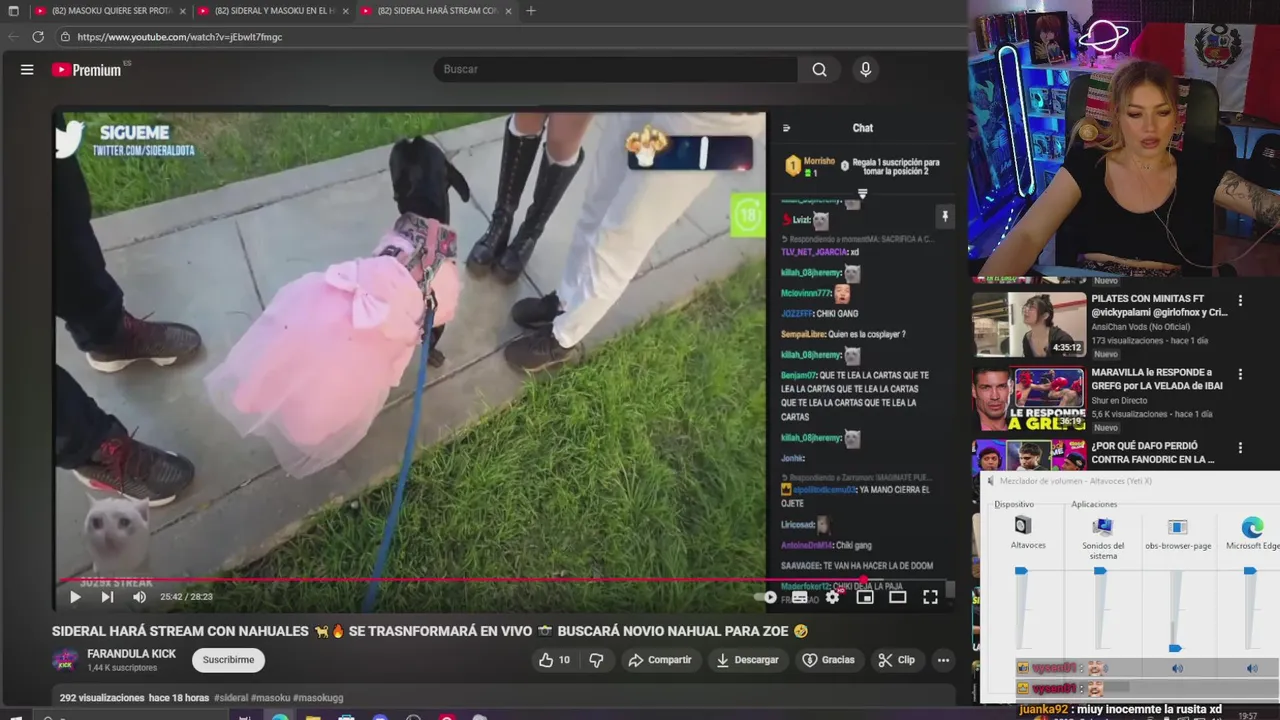
Task: Click the #masokugg hashtag
Action: 318,698
